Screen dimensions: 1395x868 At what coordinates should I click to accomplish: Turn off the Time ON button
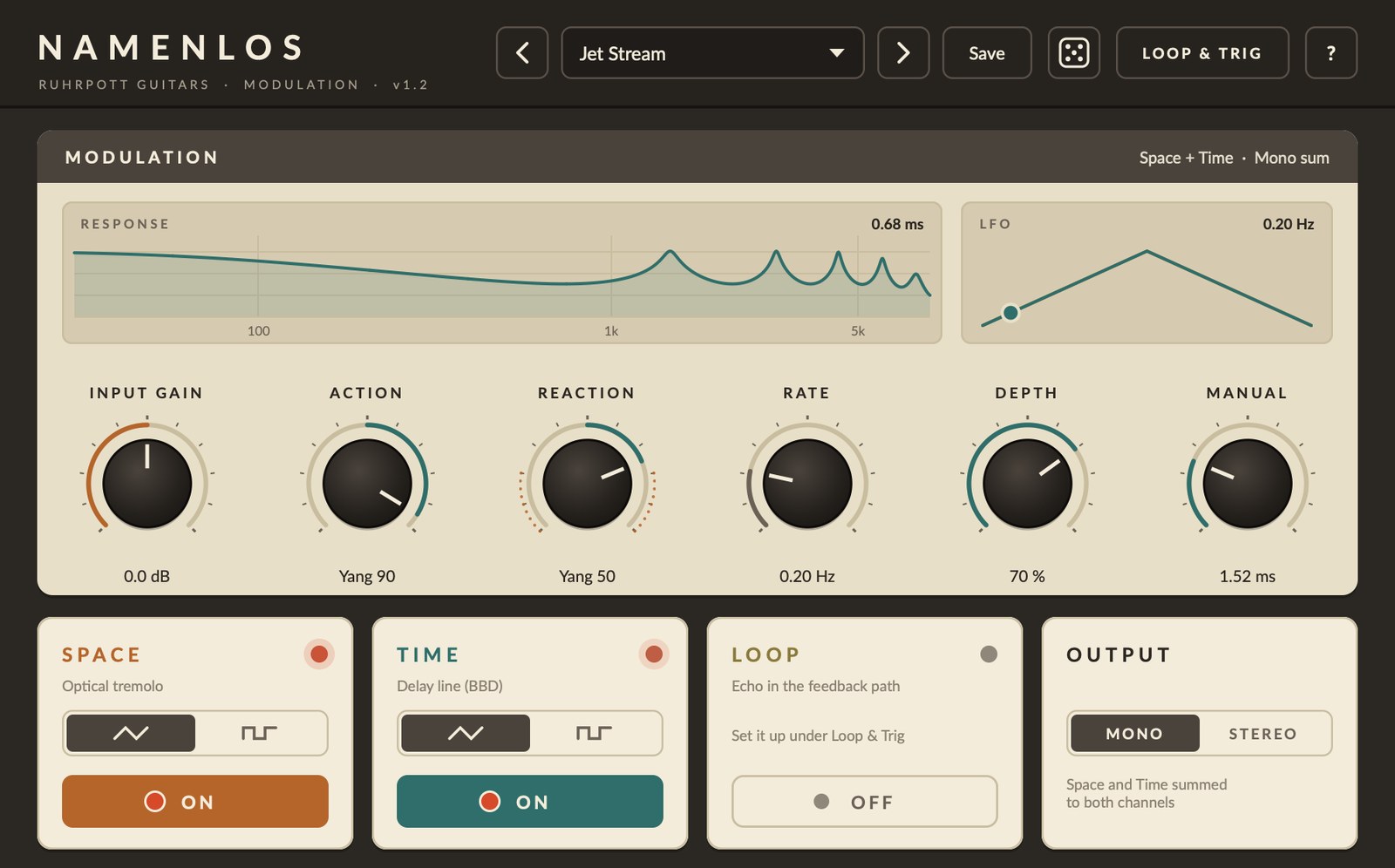point(530,801)
